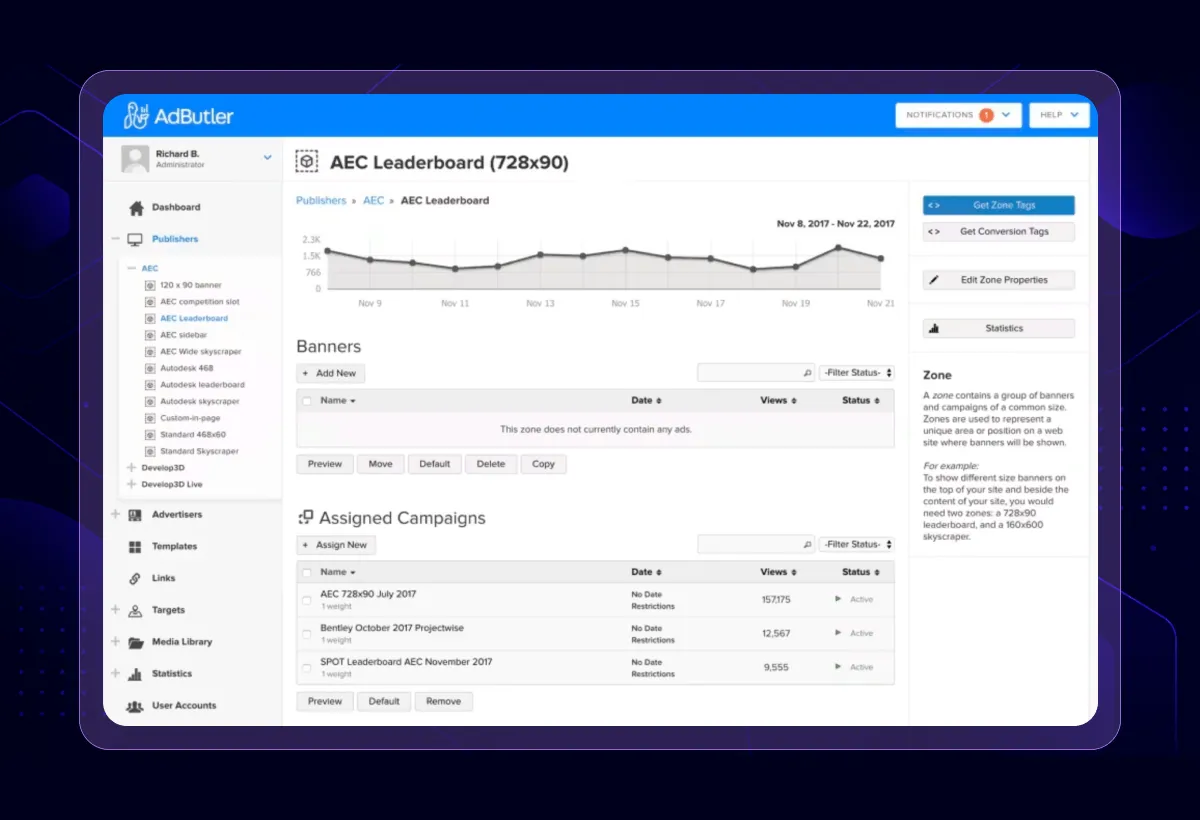Click the Assigned Campaigns heading icon
The width and height of the screenshot is (1200, 820).
(306, 518)
